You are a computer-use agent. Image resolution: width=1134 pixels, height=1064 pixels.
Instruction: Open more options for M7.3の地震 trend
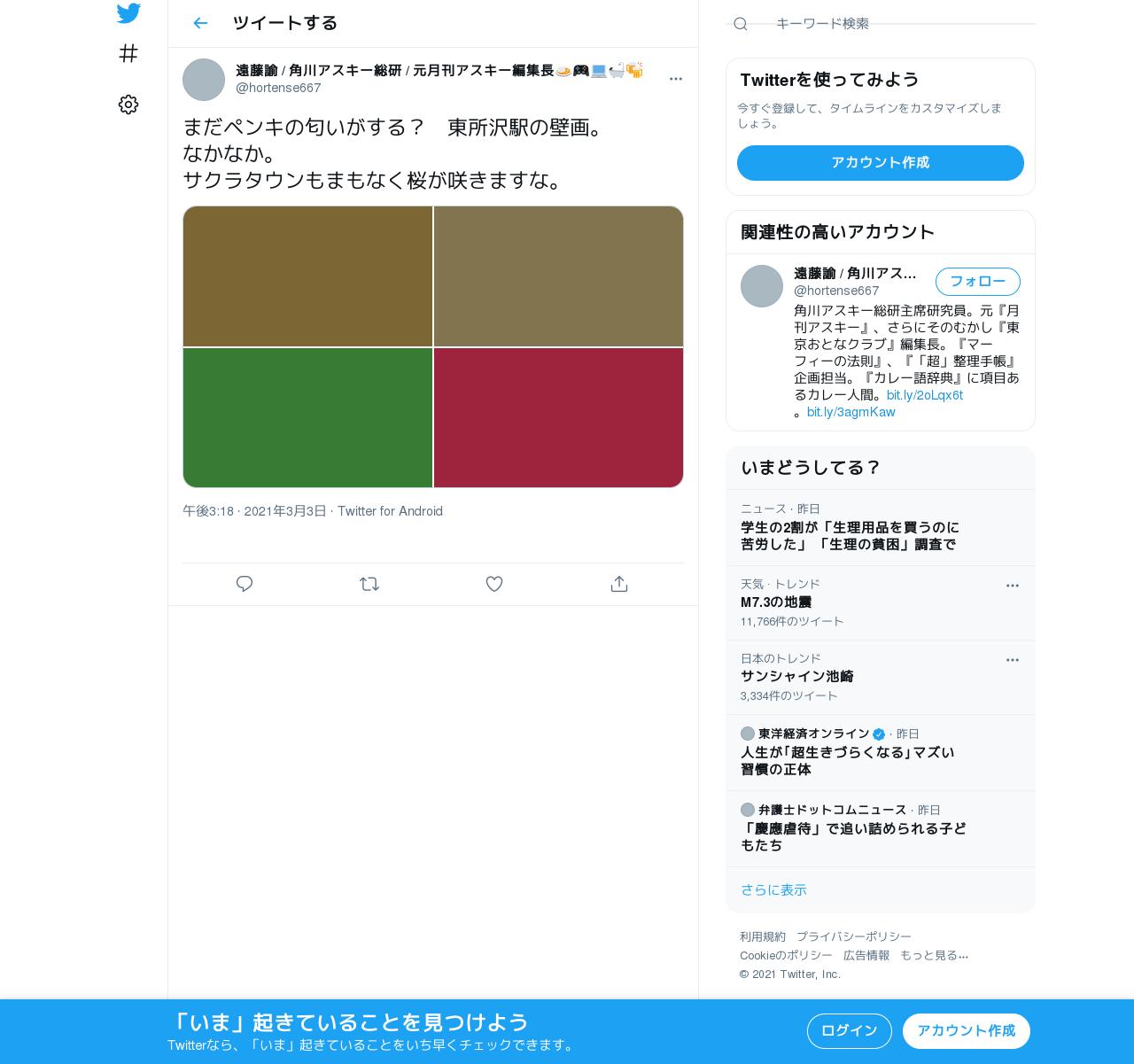tap(1013, 586)
